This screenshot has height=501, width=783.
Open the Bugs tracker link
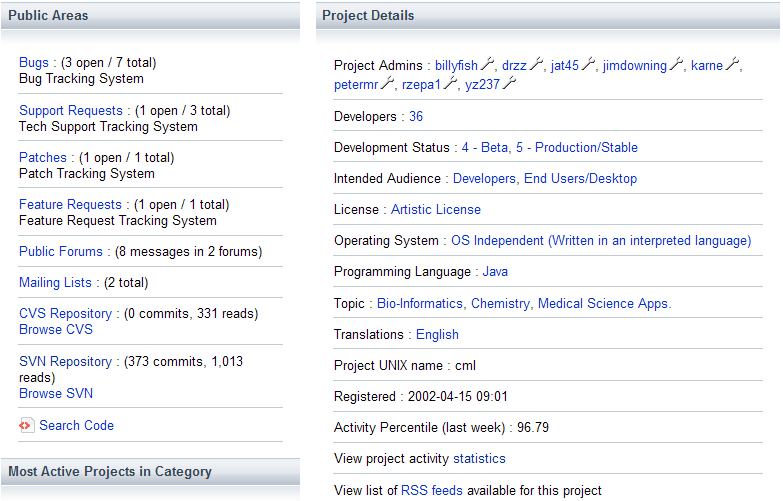pos(33,63)
